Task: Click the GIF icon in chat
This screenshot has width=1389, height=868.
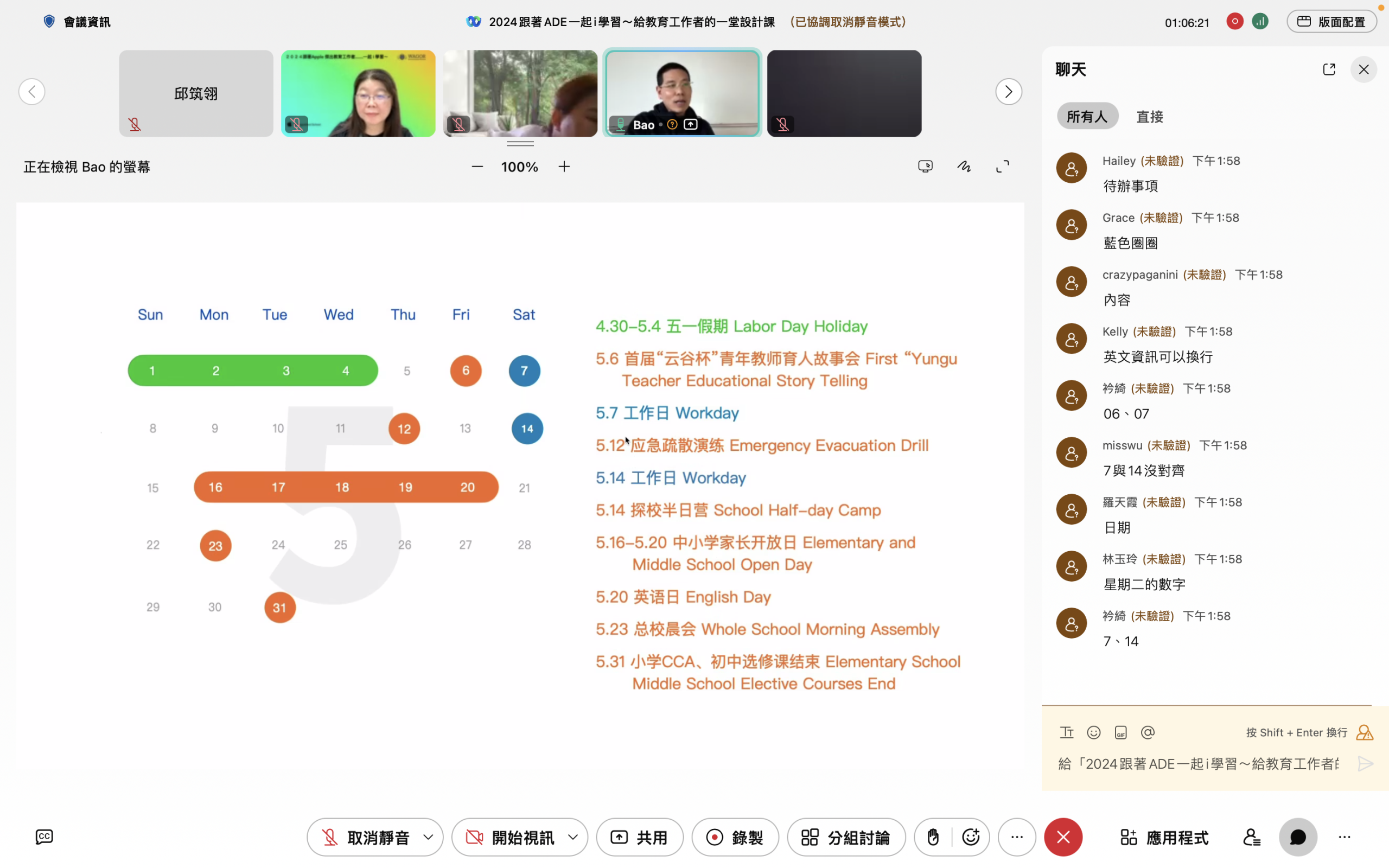Action: tap(1120, 732)
